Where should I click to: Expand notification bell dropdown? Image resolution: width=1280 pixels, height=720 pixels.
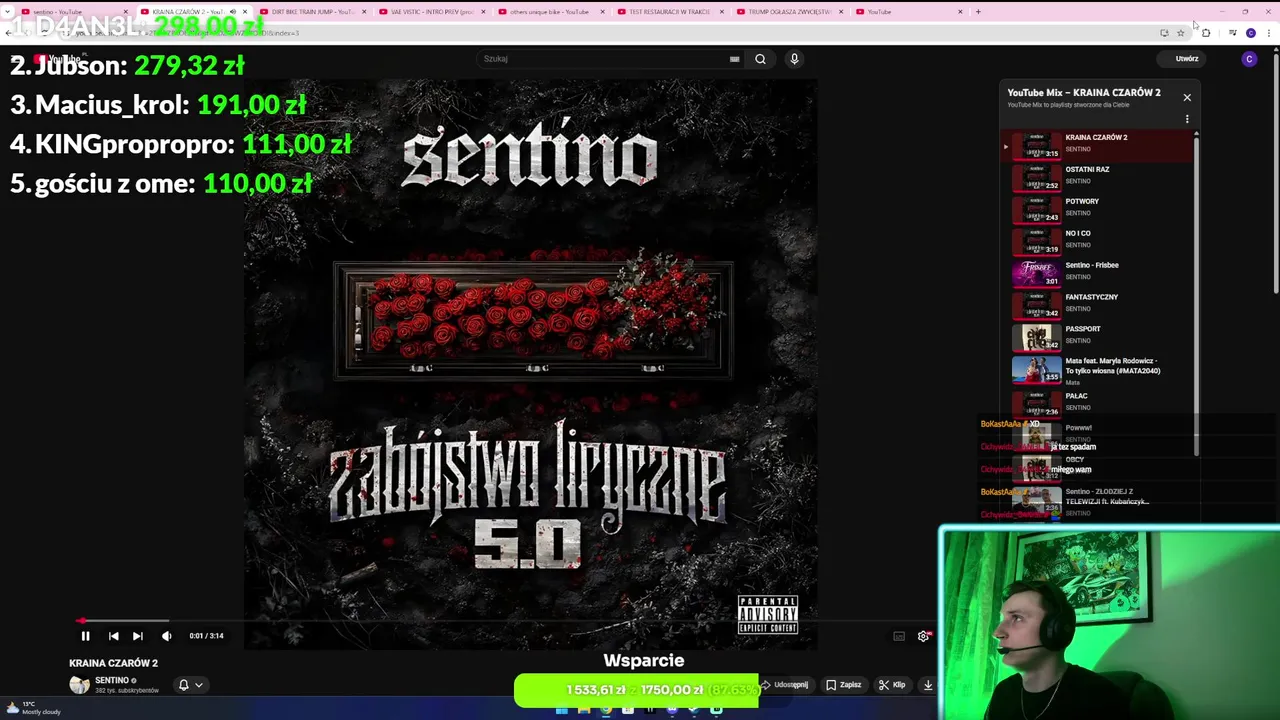coord(190,685)
